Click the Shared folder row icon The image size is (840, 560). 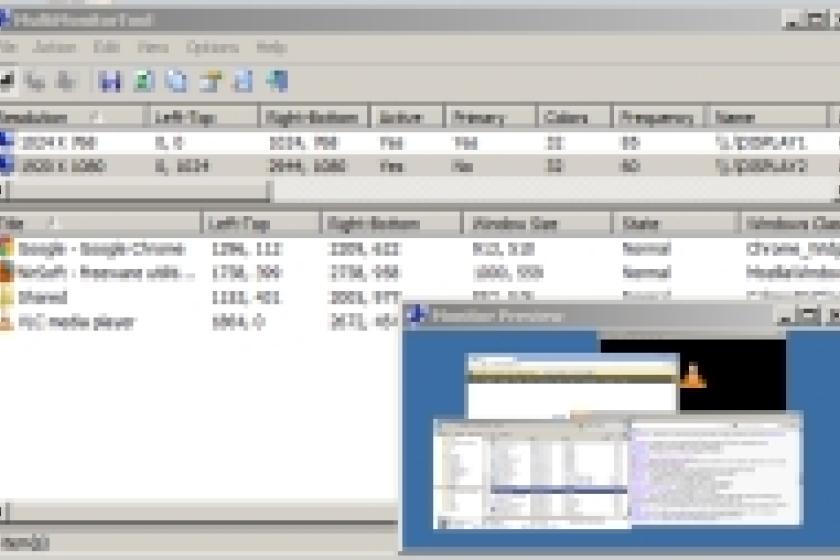click(x=6, y=296)
